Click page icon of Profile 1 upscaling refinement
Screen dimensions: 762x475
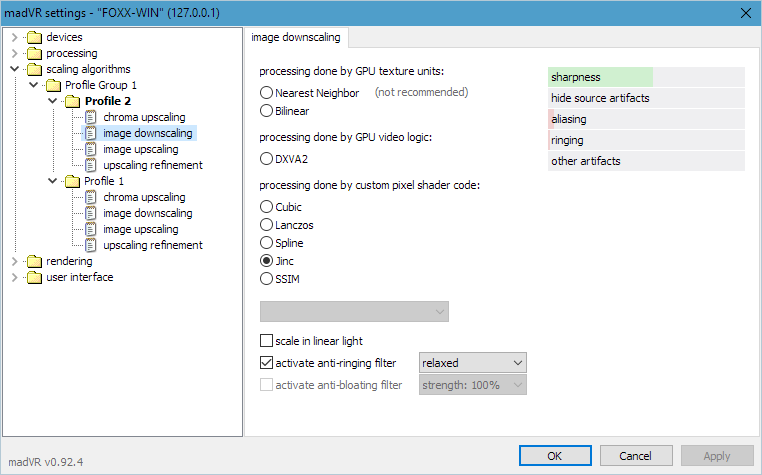pyautogui.click(x=91, y=246)
